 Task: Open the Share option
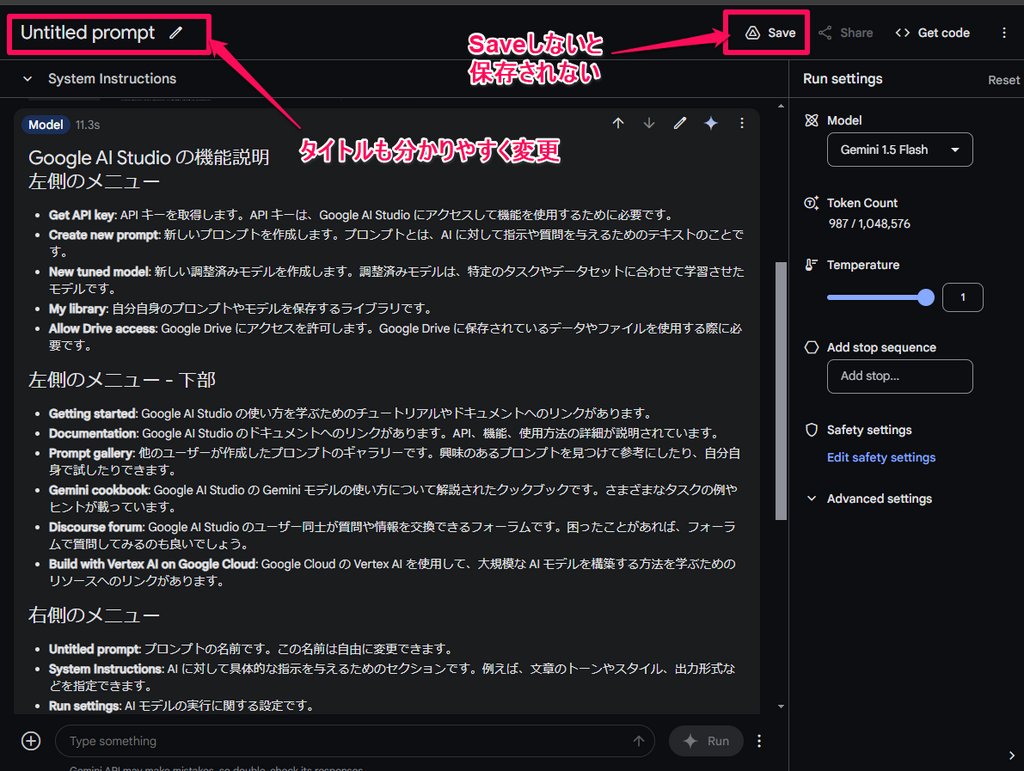(846, 33)
